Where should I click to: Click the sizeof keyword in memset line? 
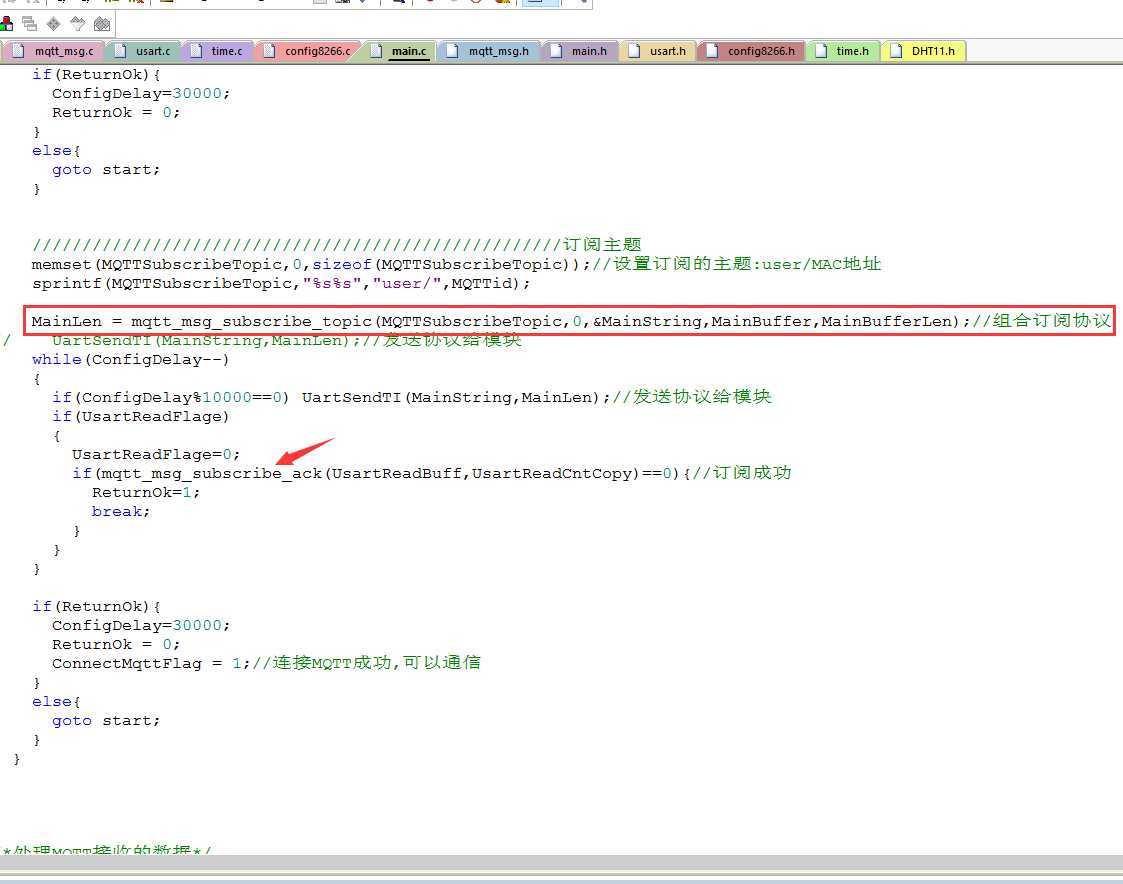[x=342, y=265]
